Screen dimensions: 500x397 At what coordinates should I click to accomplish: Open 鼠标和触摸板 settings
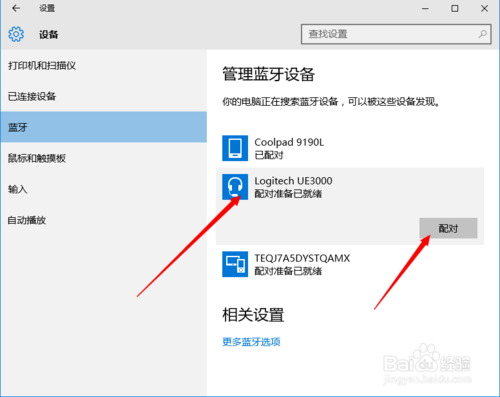104,158
